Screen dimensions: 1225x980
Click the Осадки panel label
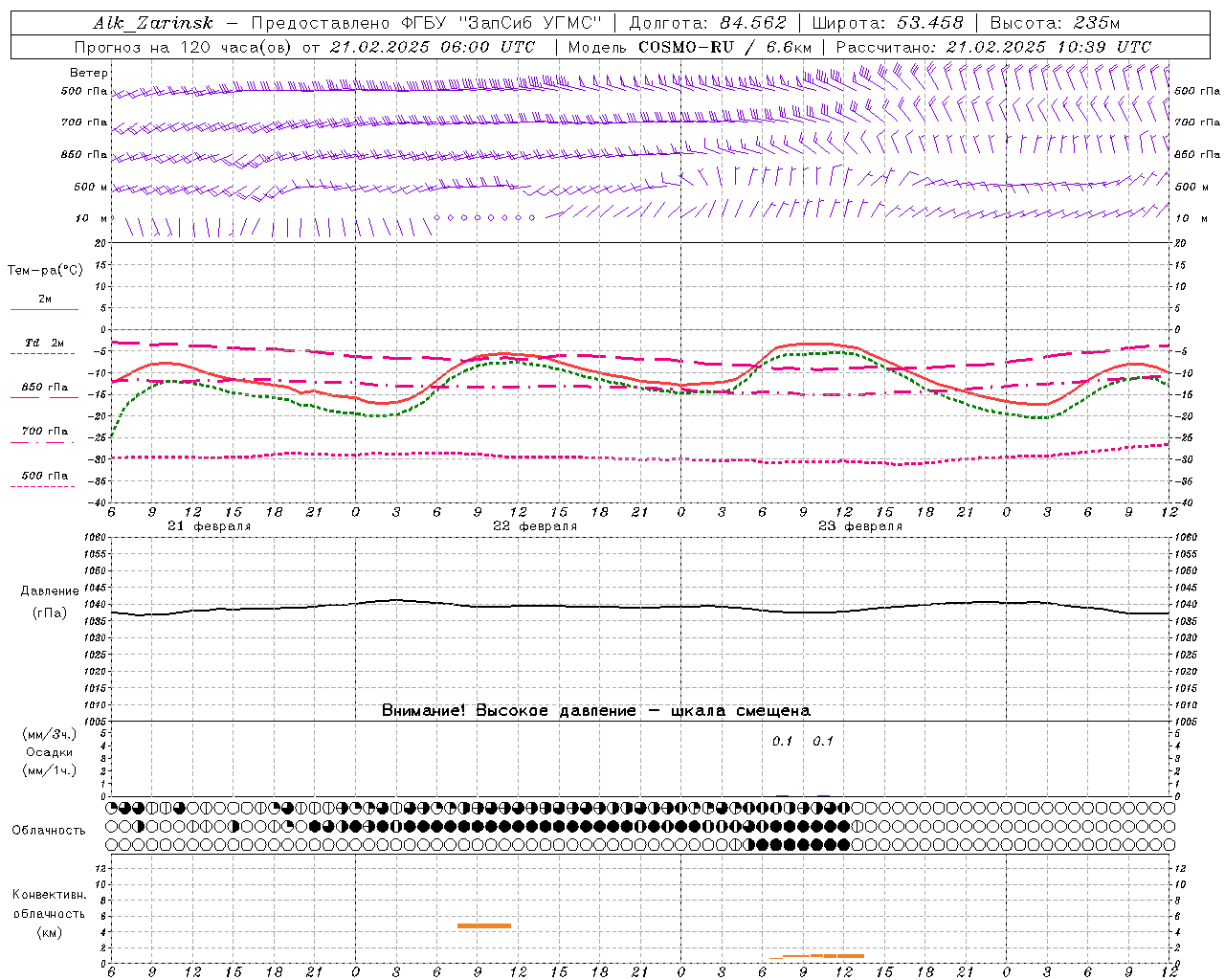point(50,752)
